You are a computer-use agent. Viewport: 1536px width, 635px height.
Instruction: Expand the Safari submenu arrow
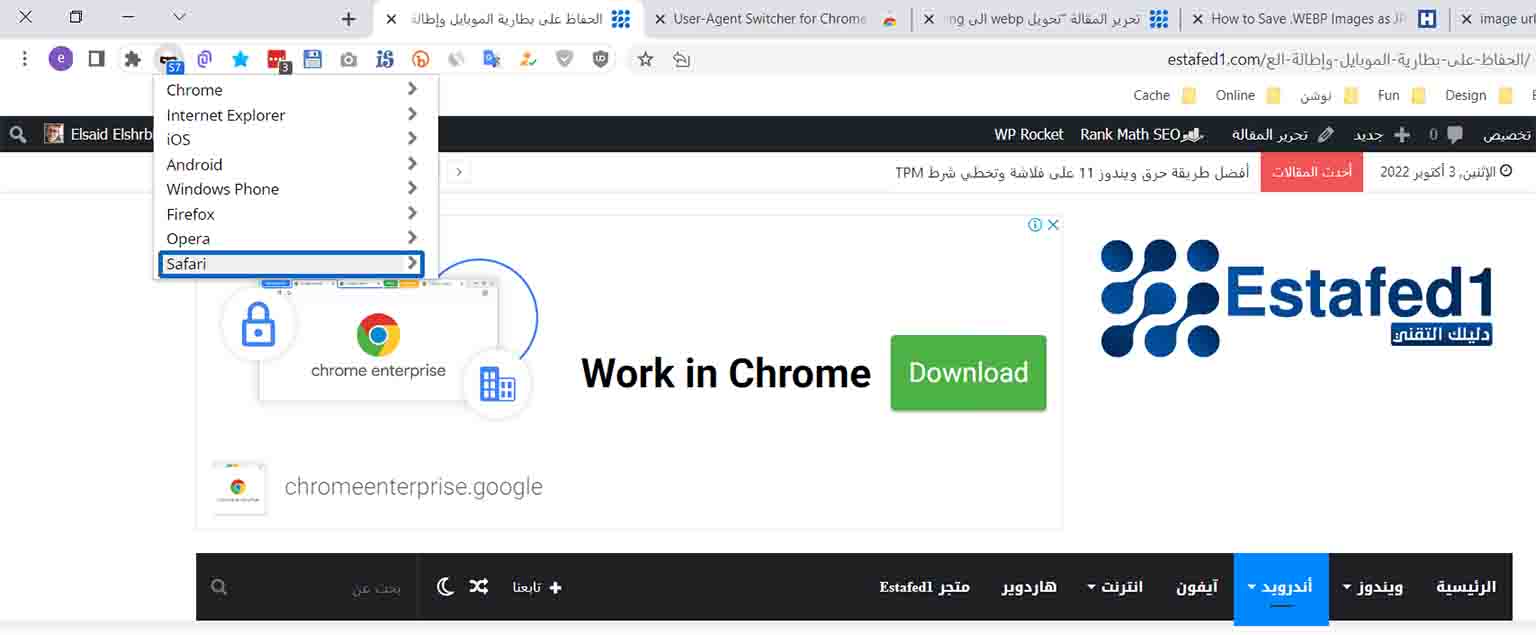pyautogui.click(x=412, y=263)
